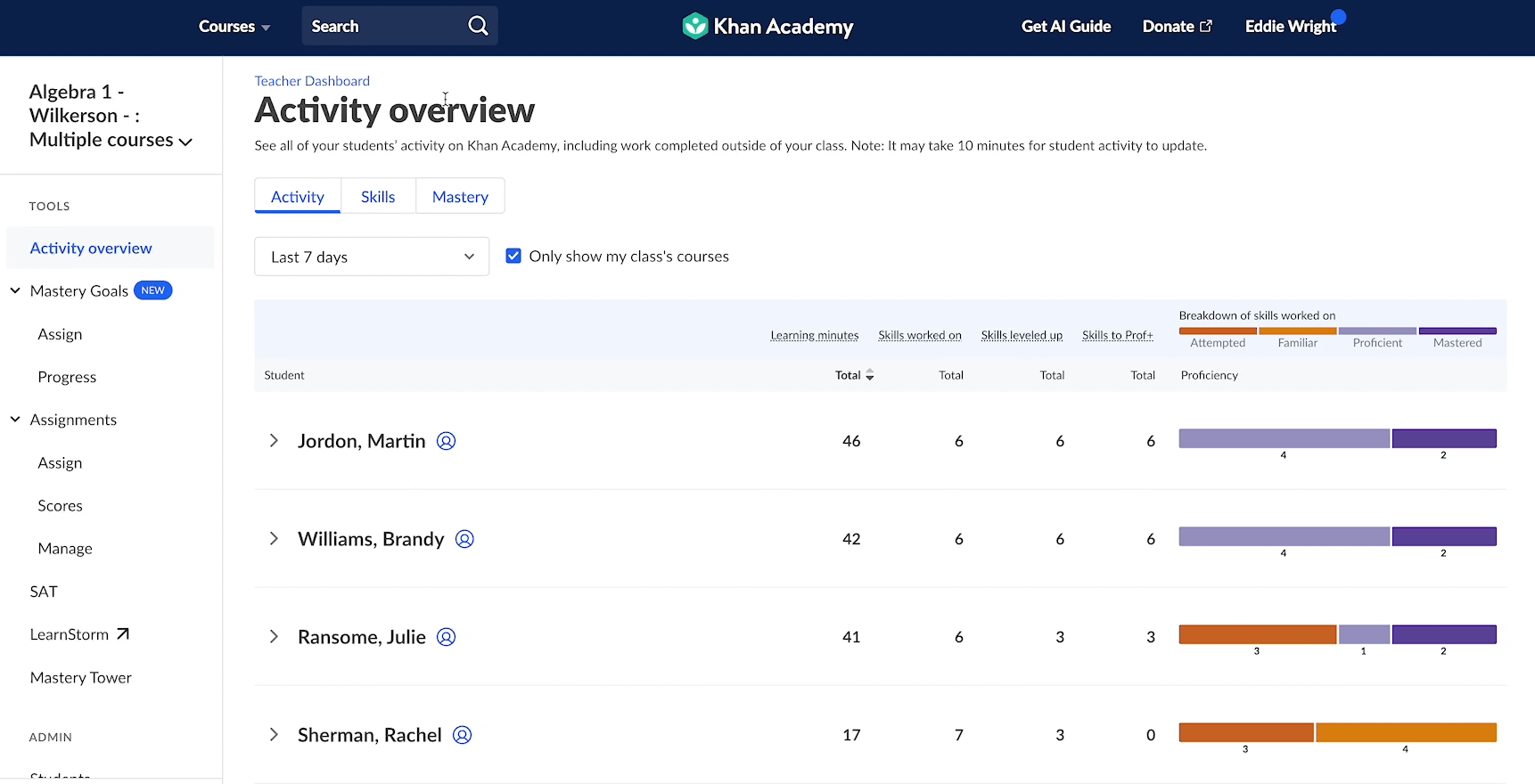
Task: Click the name Jordon, Martin
Action: [361, 441]
